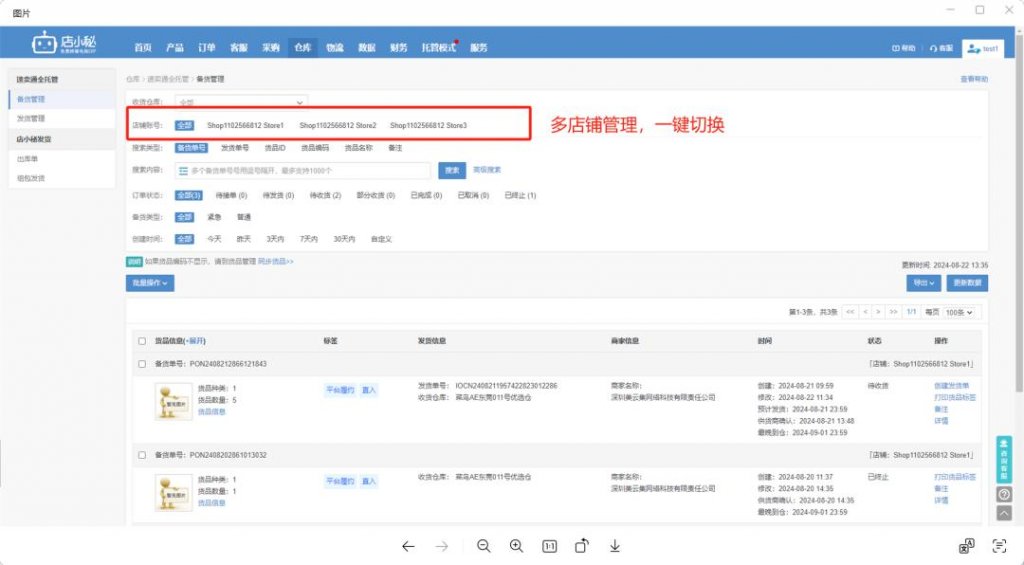The height and width of the screenshot is (565, 1024).
Task: Select 已终止 (1) order status
Action: [520, 195]
